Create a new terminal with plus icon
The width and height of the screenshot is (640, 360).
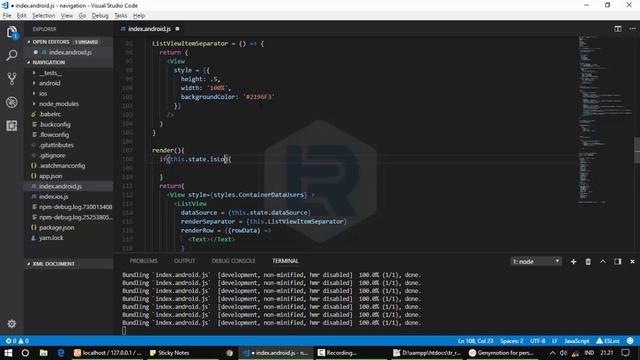[573, 261]
